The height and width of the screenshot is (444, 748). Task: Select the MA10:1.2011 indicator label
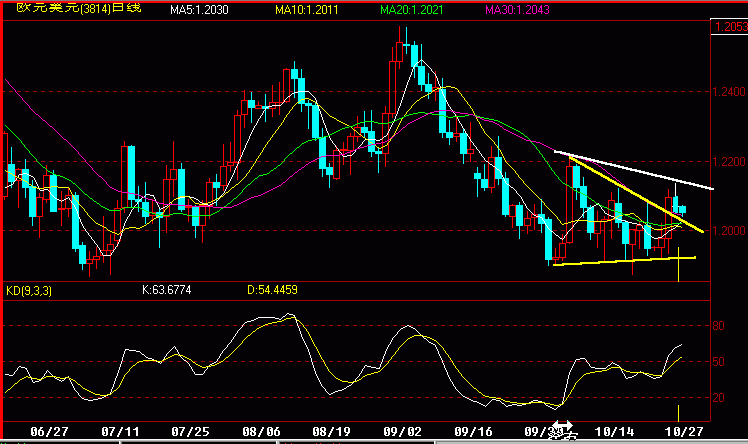(x=307, y=10)
